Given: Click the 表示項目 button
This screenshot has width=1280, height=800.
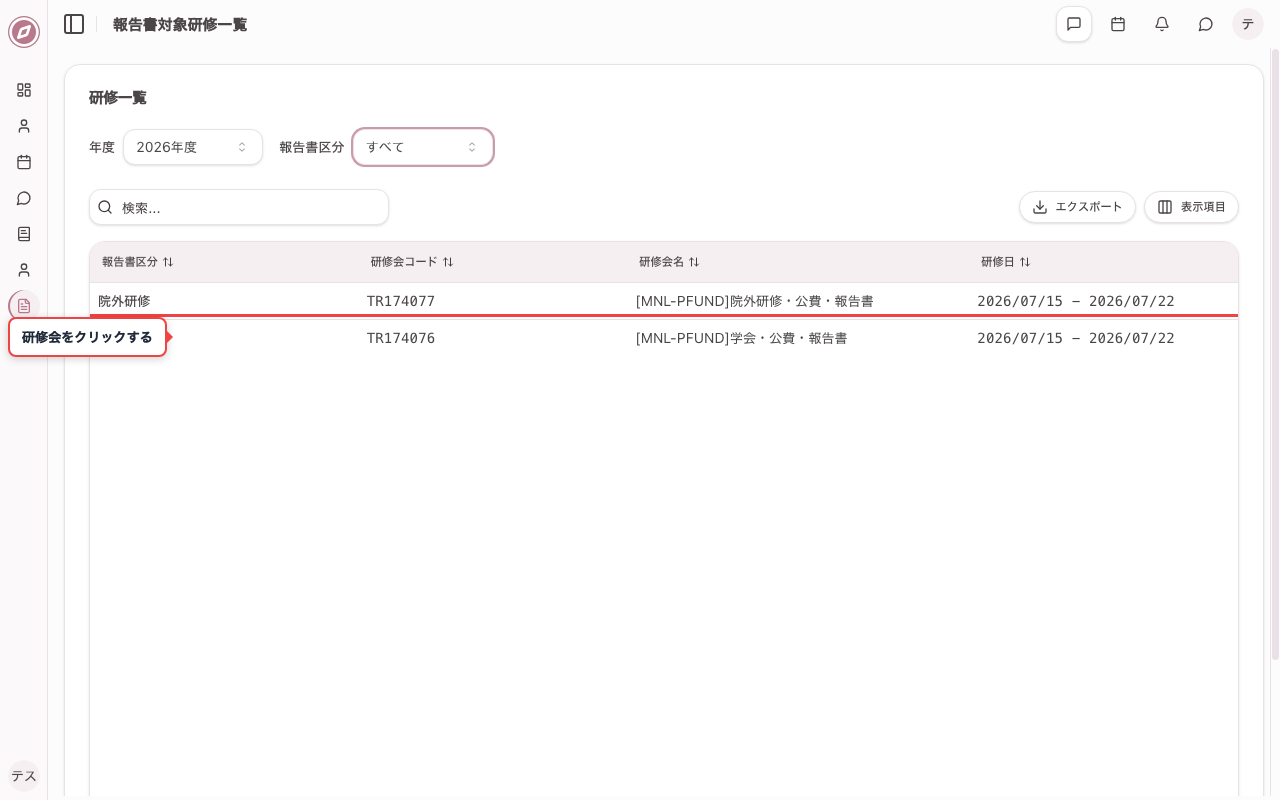Looking at the screenshot, I should pyautogui.click(x=1191, y=207).
